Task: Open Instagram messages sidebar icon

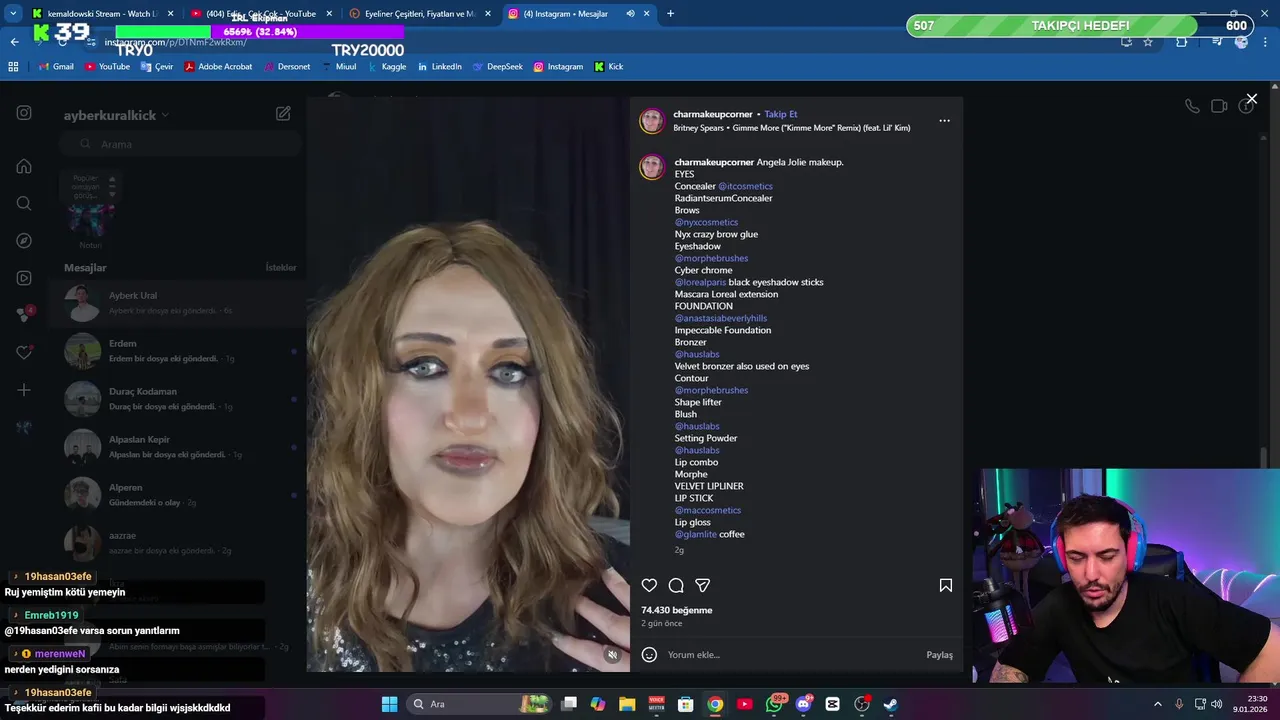Action: coord(24,314)
